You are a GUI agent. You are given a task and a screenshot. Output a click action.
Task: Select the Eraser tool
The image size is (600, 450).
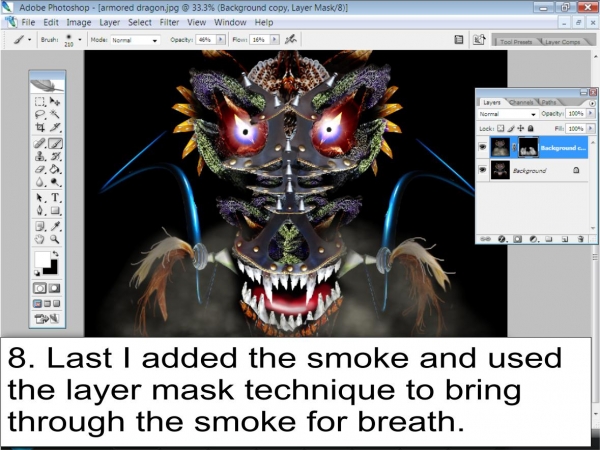click(x=40, y=169)
